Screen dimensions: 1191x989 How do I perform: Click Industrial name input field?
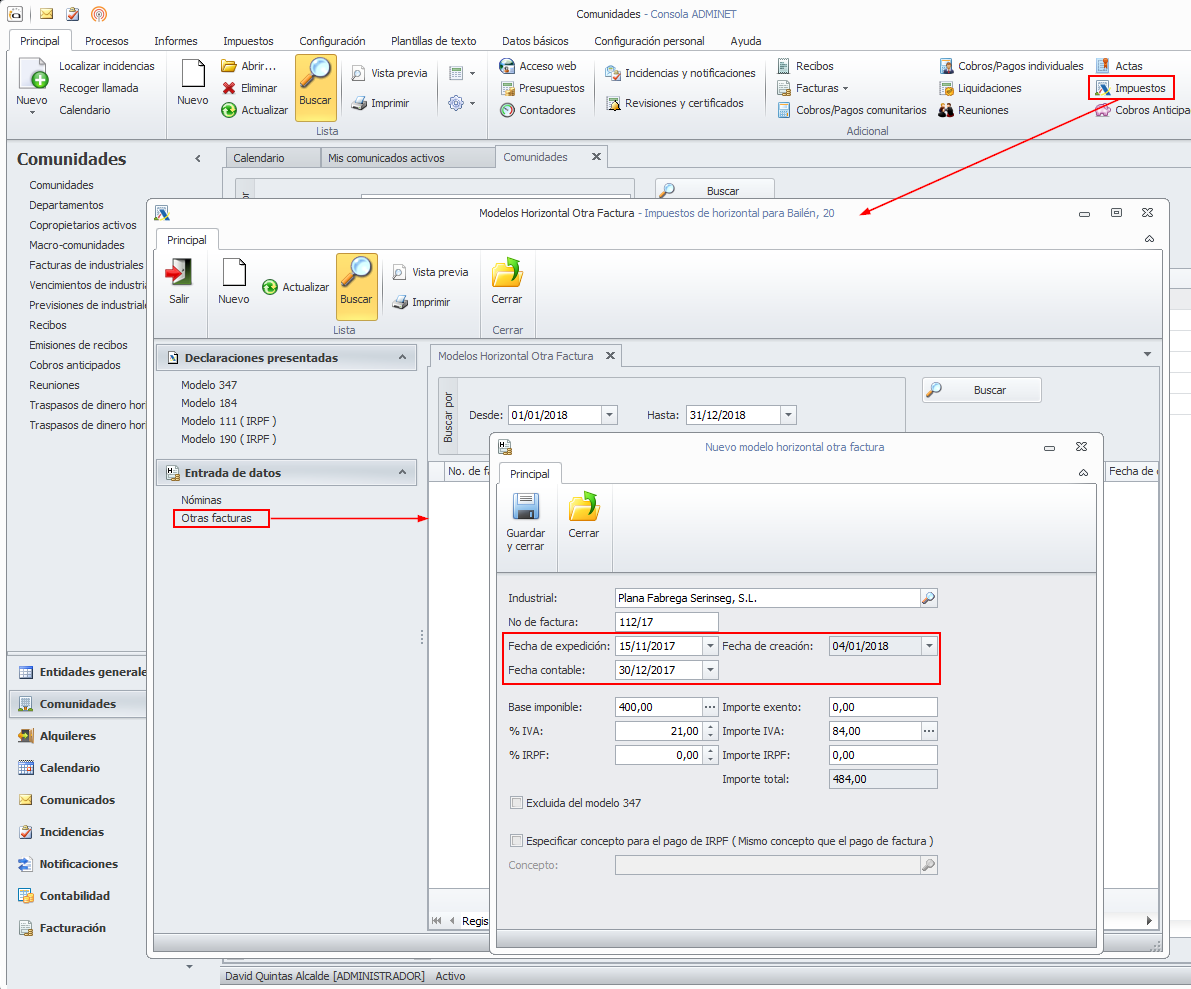coord(767,598)
